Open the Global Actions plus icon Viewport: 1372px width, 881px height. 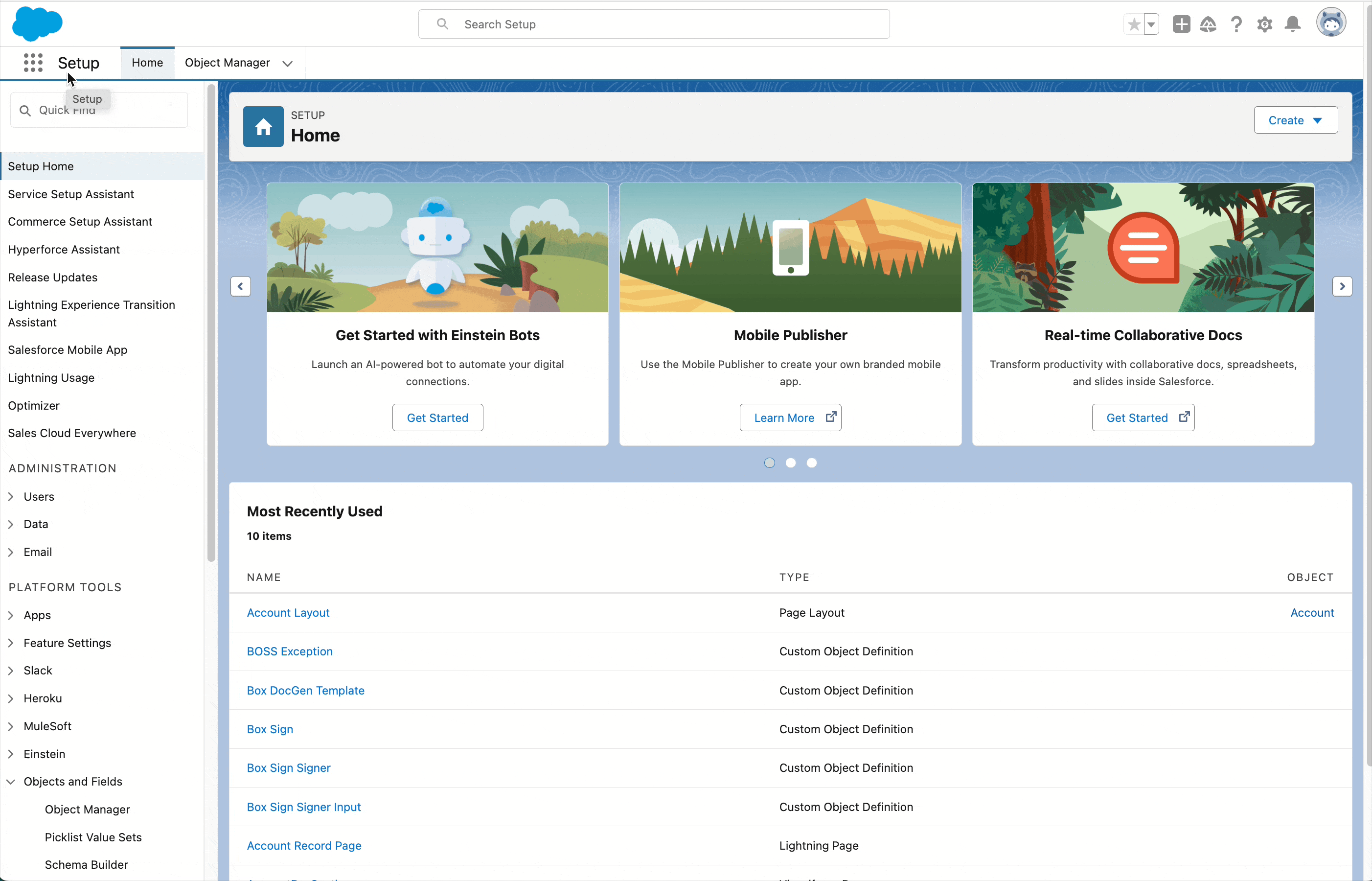(x=1181, y=24)
